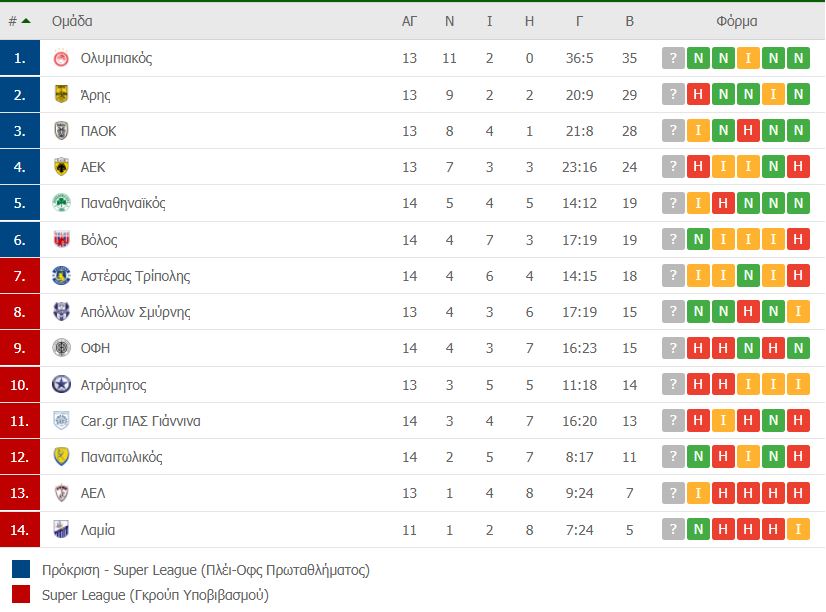The height and width of the screenshot is (612, 826).
Task: Click the Ολυμπιακός team crest icon
Action: point(61,58)
